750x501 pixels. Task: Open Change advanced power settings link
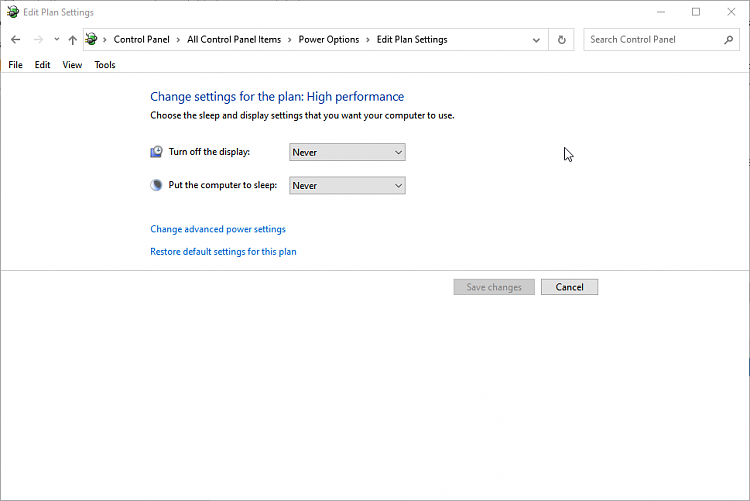click(x=218, y=229)
